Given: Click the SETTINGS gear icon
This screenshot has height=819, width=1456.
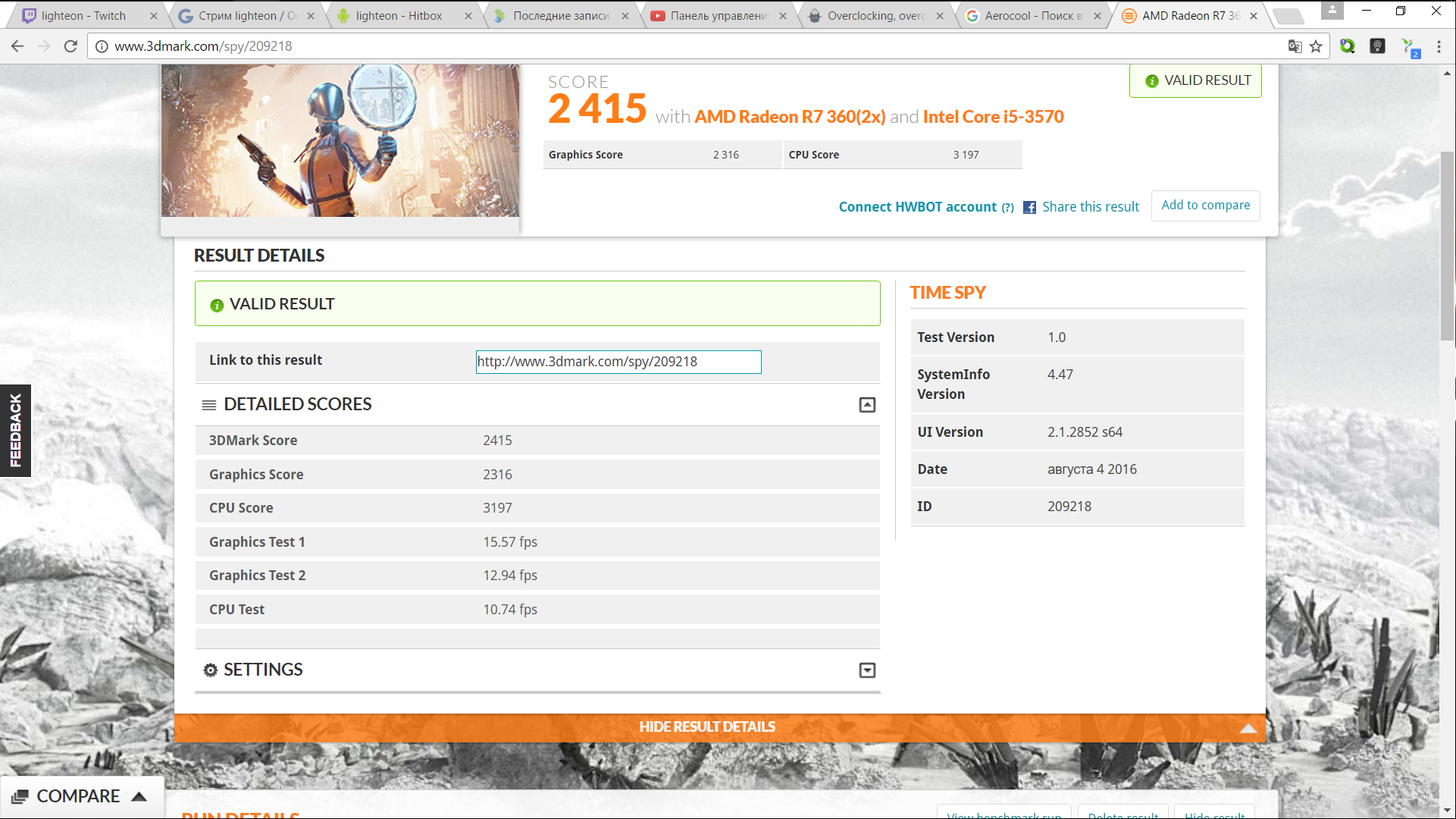Looking at the screenshot, I should coord(210,670).
